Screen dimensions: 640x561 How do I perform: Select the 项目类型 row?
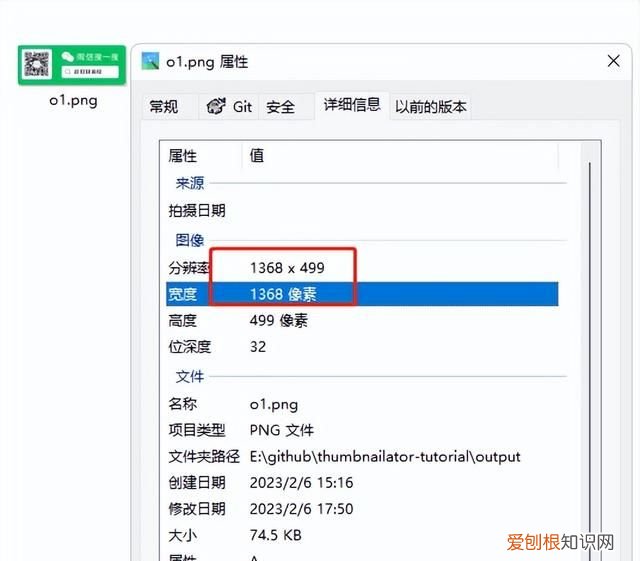(362, 430)
